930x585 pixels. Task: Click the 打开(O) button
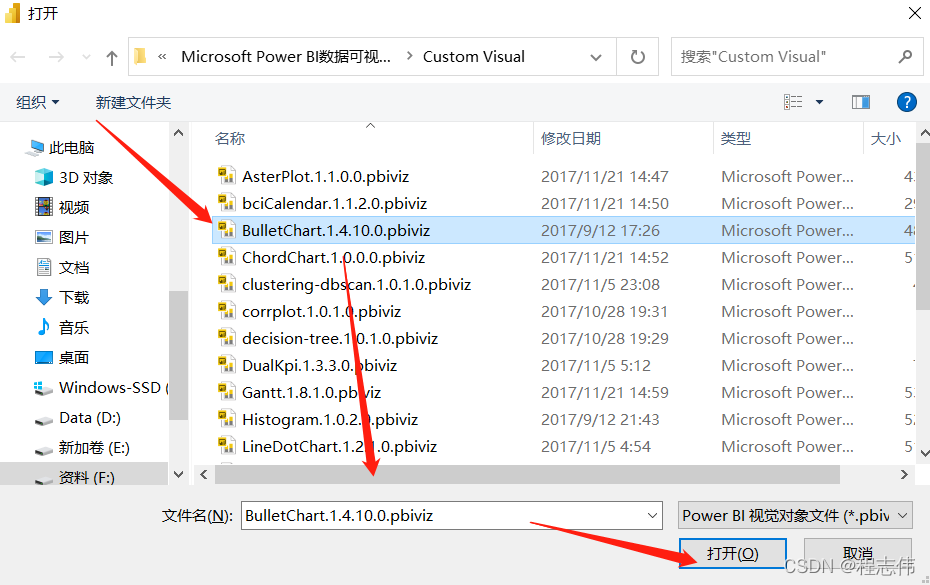click(x=732, y=553)
